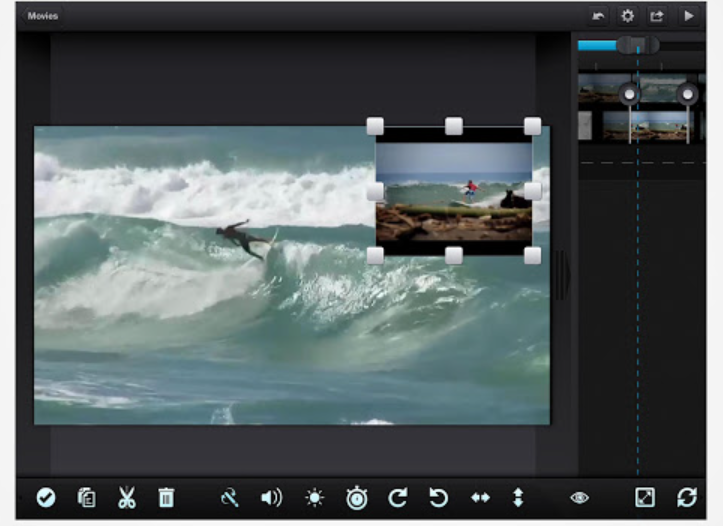Open the volume speaker control
723x526 pixels.
pos(272,498)
